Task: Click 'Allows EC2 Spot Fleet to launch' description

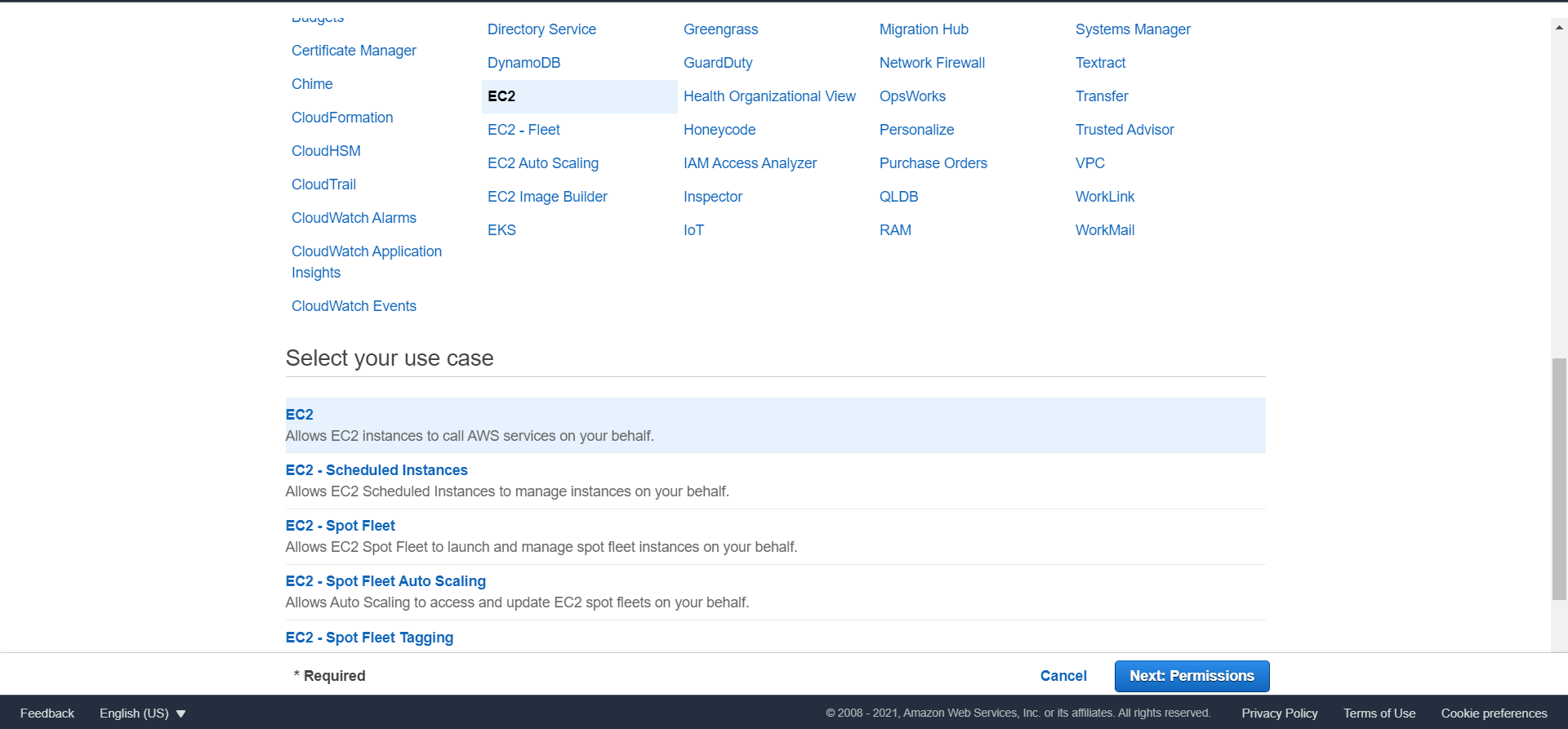Action: tap(541, 547)
